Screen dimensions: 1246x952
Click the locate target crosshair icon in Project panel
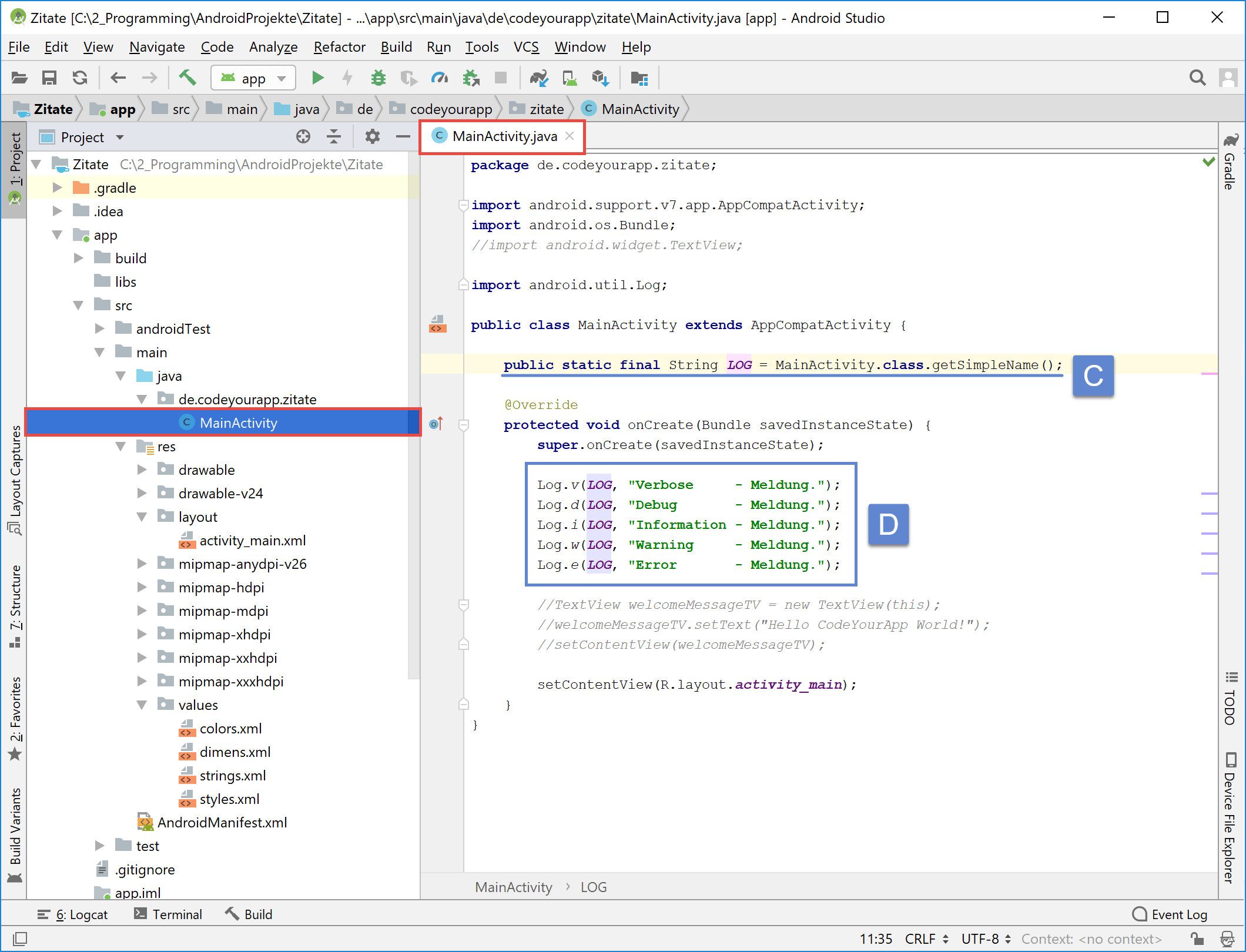(x=303, y=137)
